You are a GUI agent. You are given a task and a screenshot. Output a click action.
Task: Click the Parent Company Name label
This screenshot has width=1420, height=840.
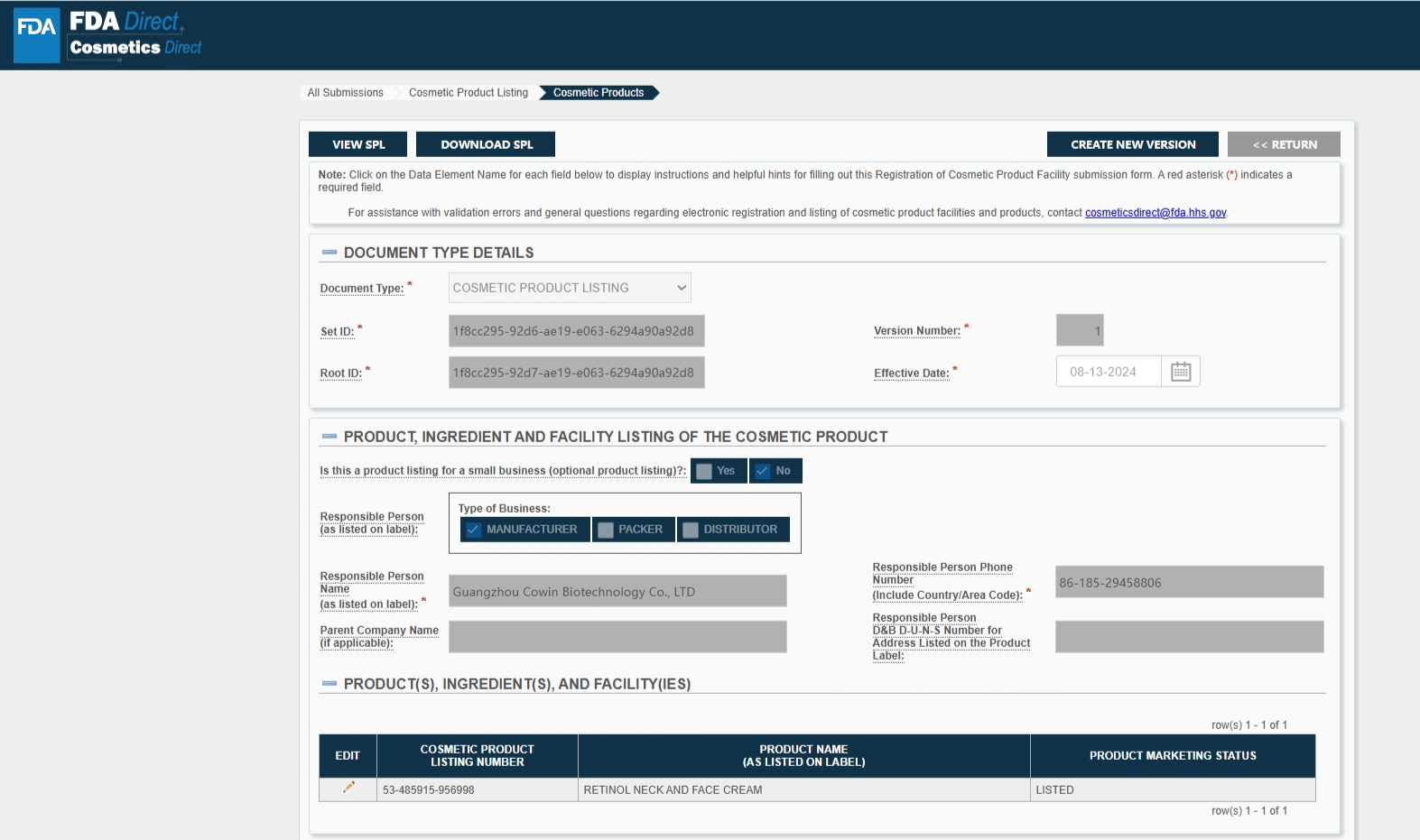[x=379, y=637]
